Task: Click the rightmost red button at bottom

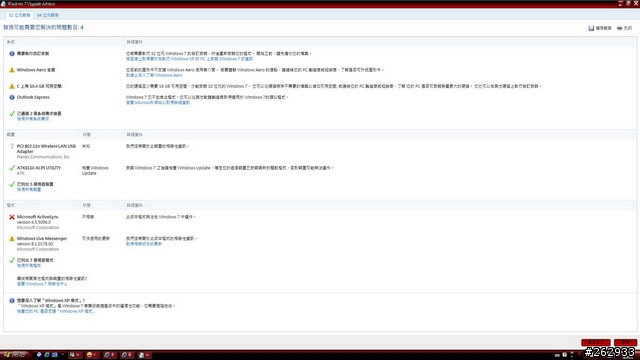Action: [x=625, y=342]
